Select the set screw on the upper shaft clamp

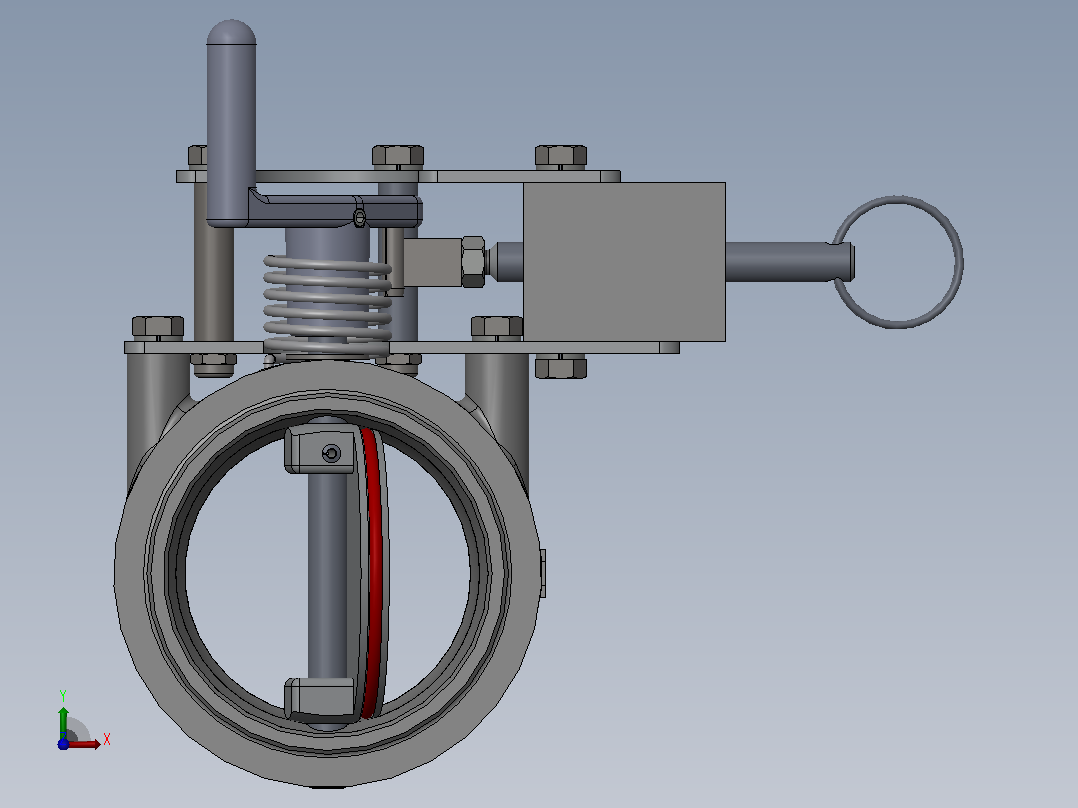coord(331,453)
